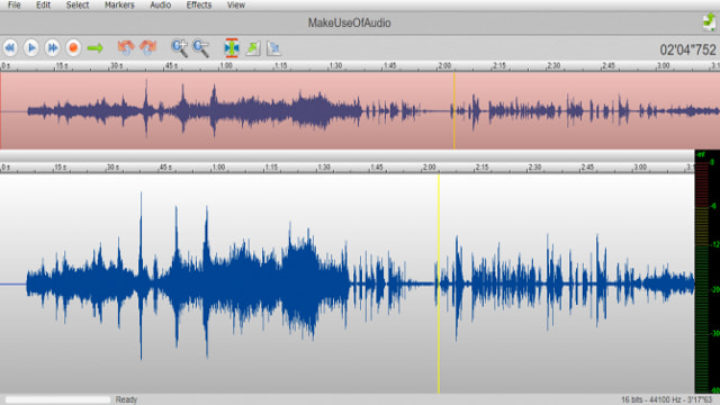Click the zoom in magnifier icon

pos(179,47)
